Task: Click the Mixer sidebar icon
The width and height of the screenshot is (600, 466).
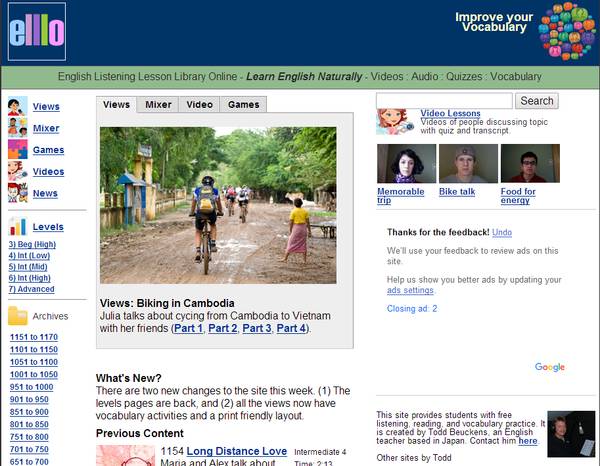Action: point(17,128)
